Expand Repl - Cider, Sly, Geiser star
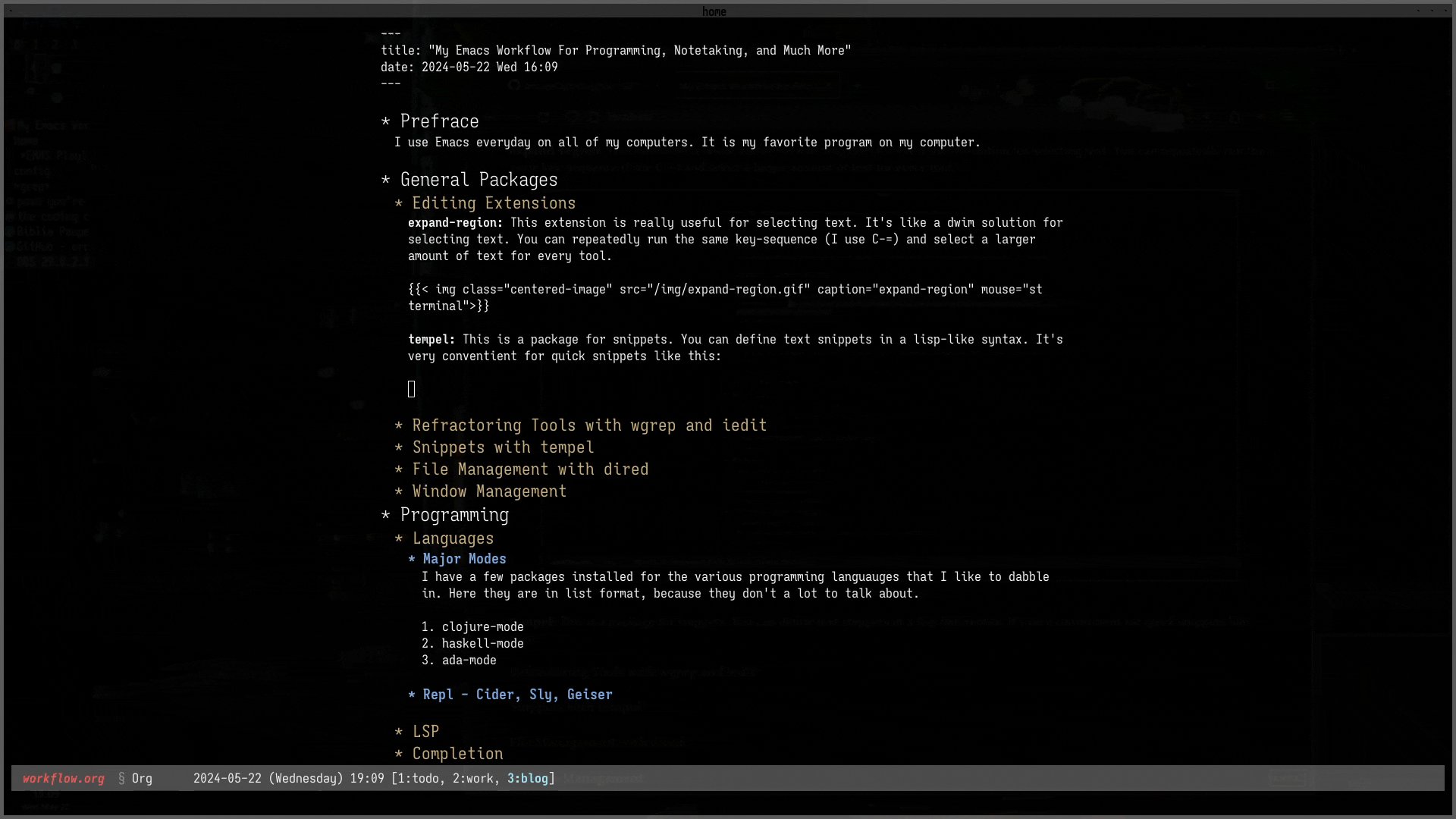Screen dimensions: 1456x819 412,695
